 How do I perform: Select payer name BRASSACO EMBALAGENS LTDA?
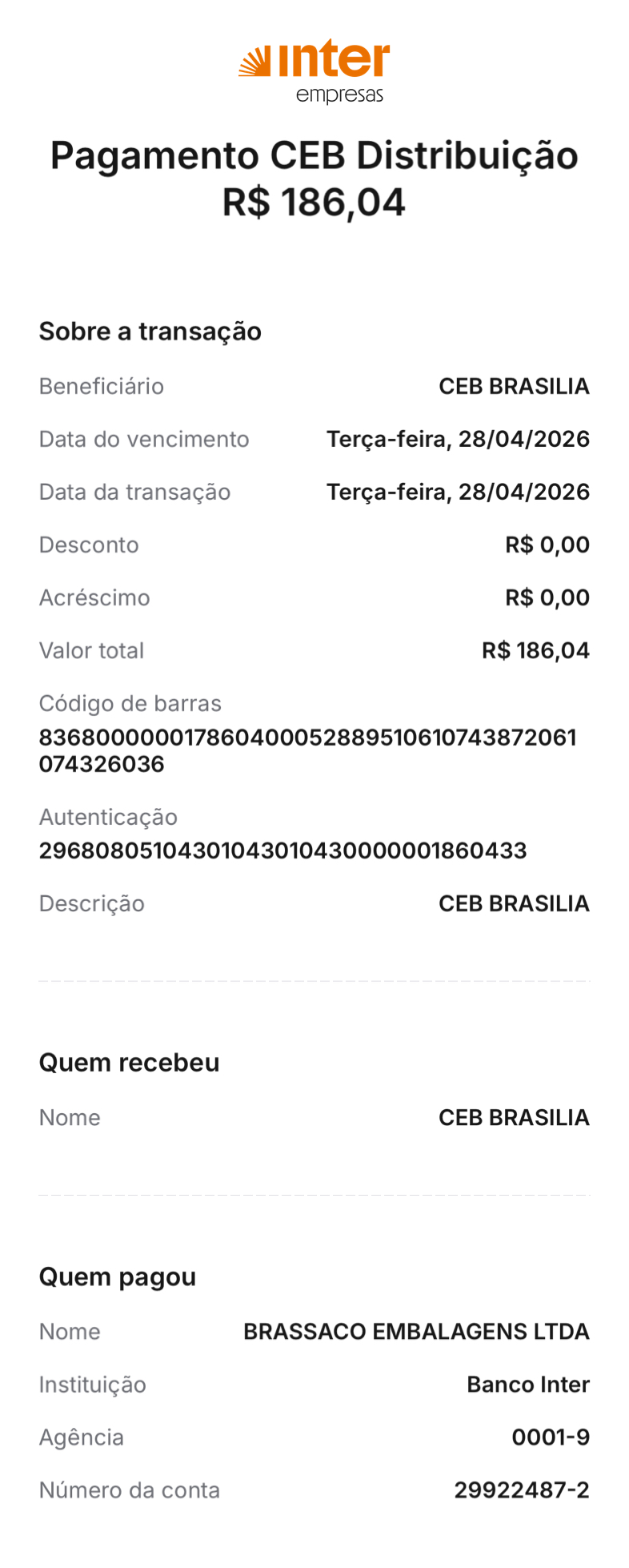click(416, 1331)
